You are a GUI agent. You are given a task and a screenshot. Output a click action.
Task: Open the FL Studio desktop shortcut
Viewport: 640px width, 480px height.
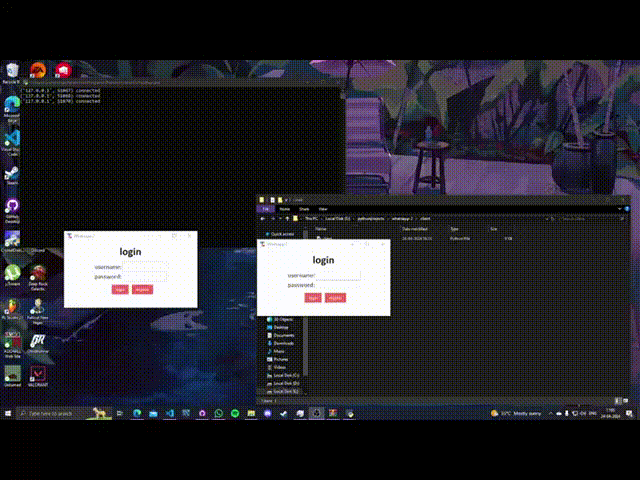coord(12,309)
